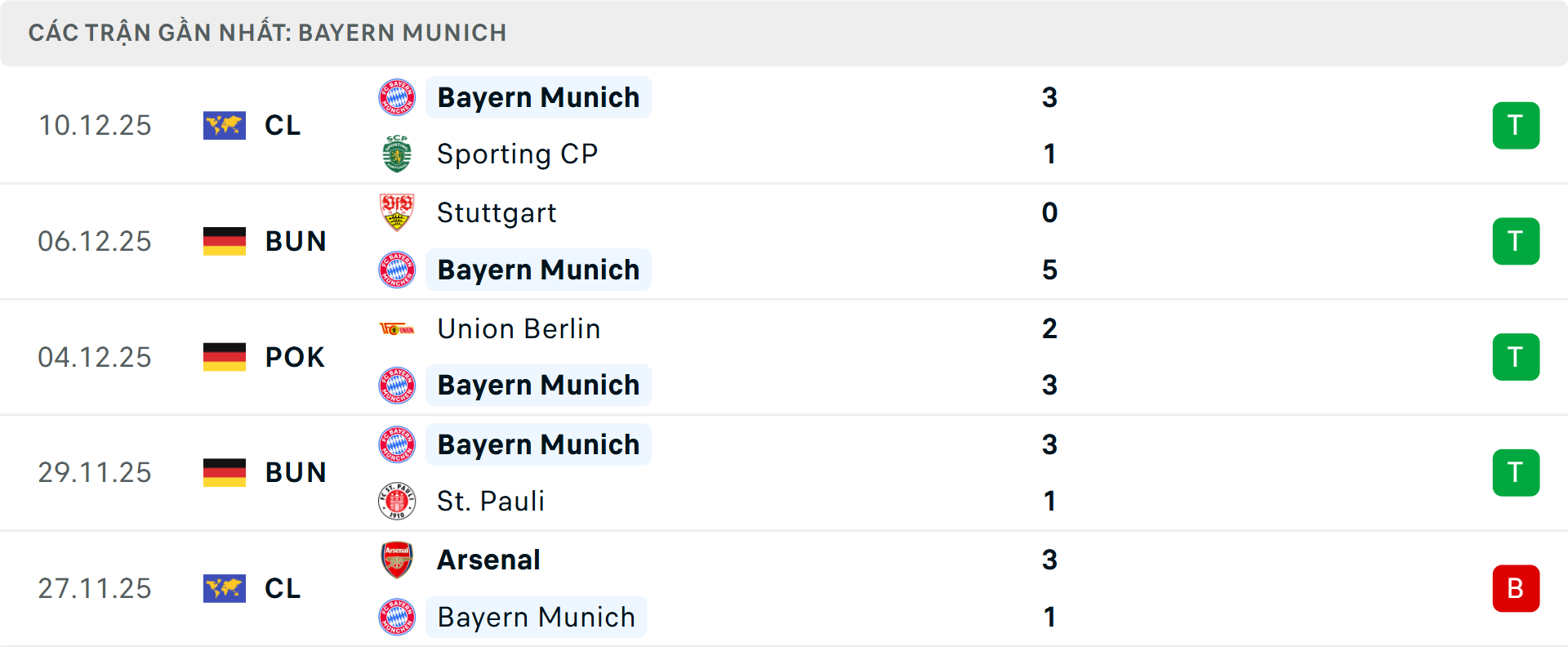The height and width of the screenshot is (647, 1568).
Task: Expand the POK cup match row
Action: pyautogui.click(x=784, y=357)
